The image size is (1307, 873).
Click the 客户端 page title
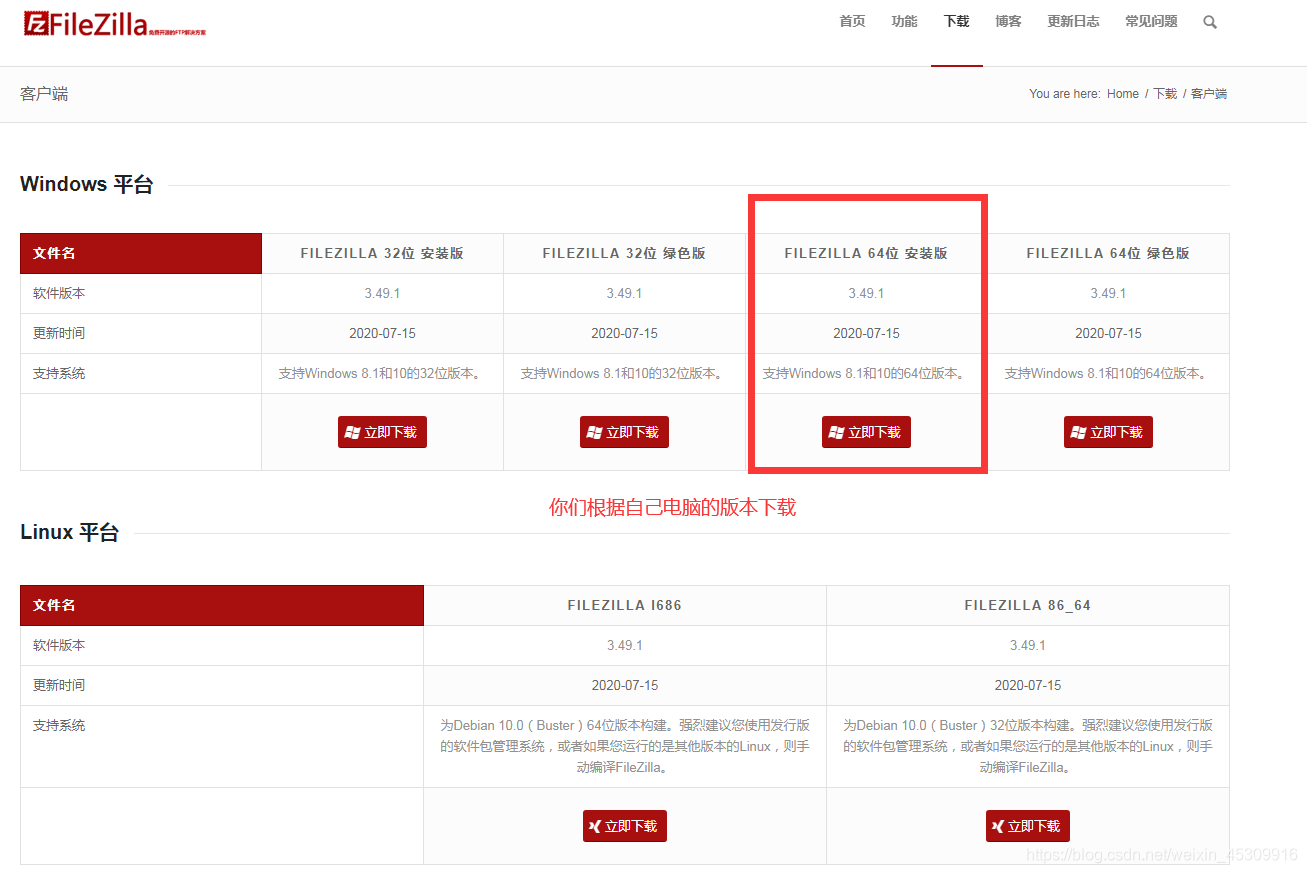[44, 94]
